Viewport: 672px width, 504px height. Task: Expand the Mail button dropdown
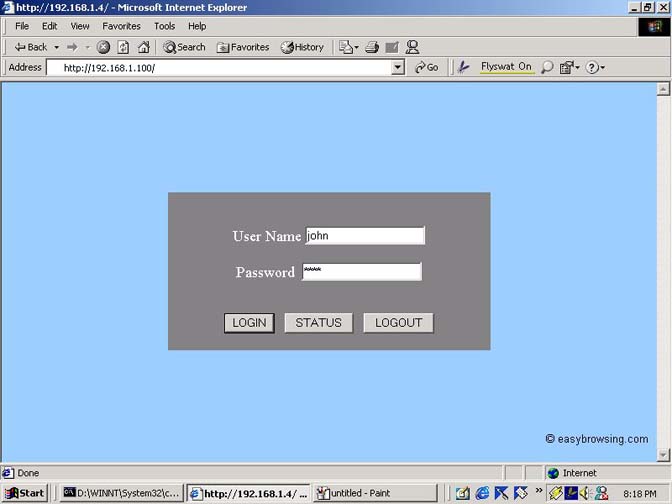point(356,47)
